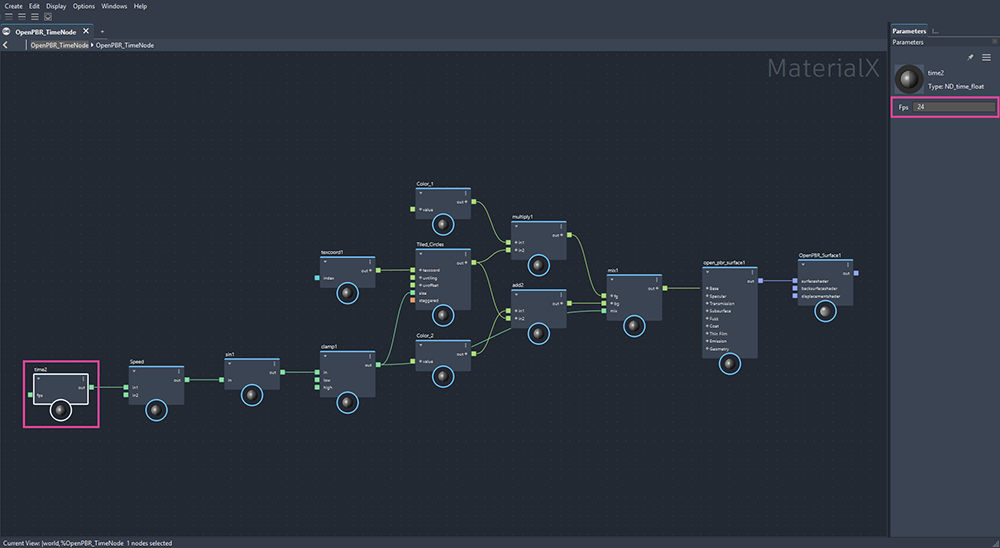Add a new graph tab with plus
Viewport: 1000px width, 548px height.
click(102, 31)
